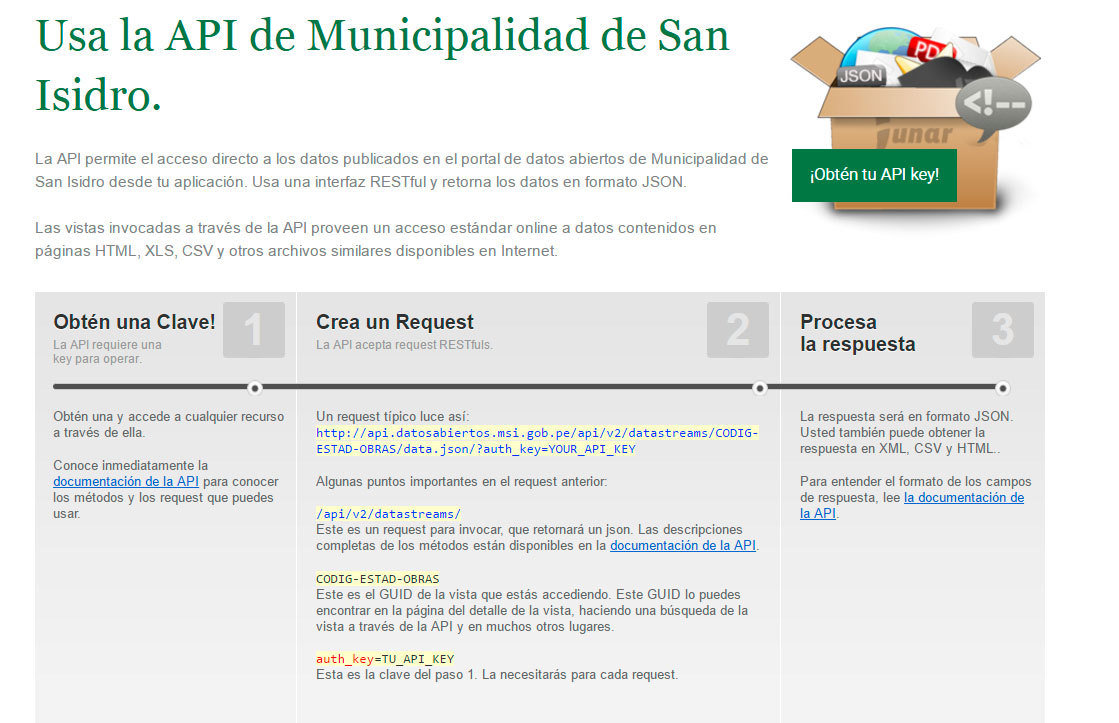Click the paragraph starting La respuesta será en formato JSON
Screen dimensions: 1119x723
pyautogui.click(x=906, y=433)
